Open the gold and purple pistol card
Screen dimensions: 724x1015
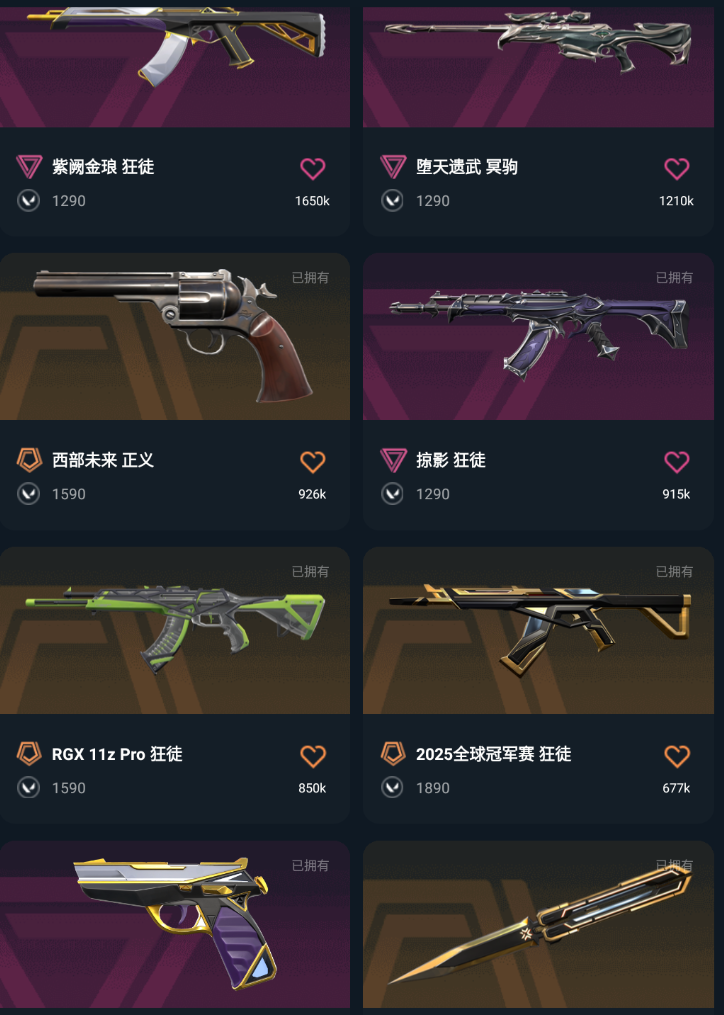click(175, 924)
